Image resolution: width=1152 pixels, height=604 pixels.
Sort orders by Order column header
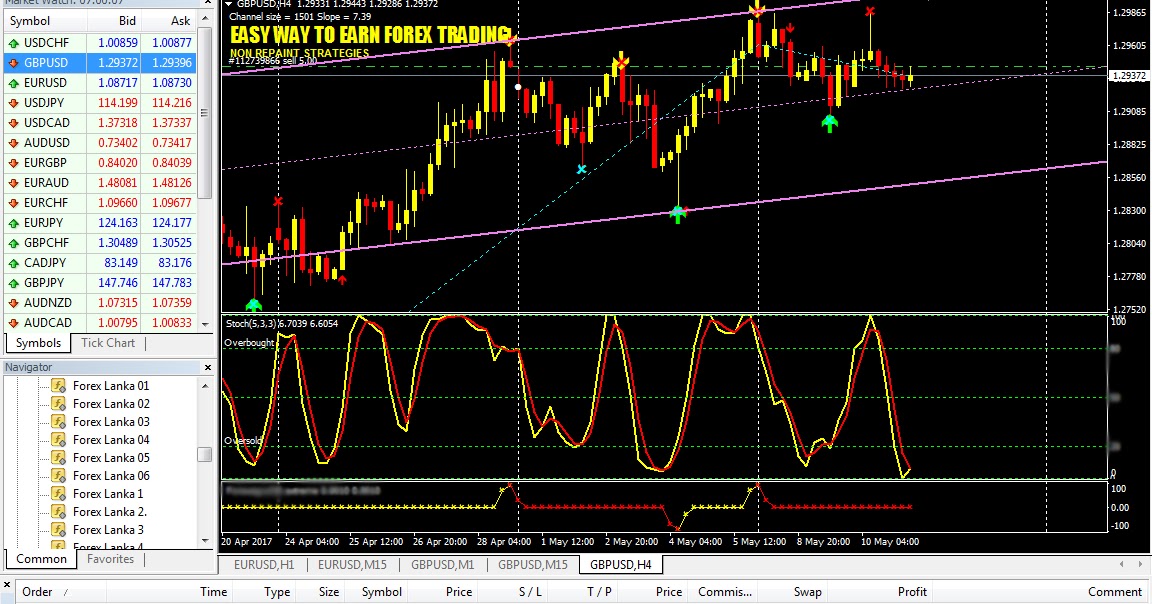60,592
